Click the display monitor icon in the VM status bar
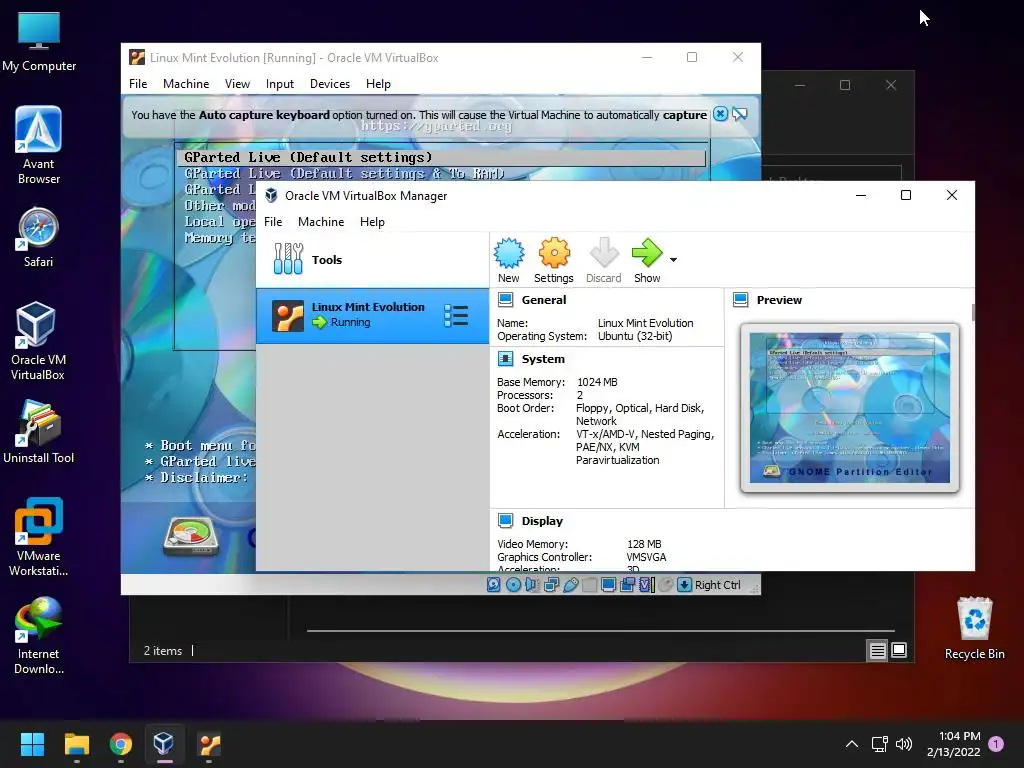 click(608, 585)
